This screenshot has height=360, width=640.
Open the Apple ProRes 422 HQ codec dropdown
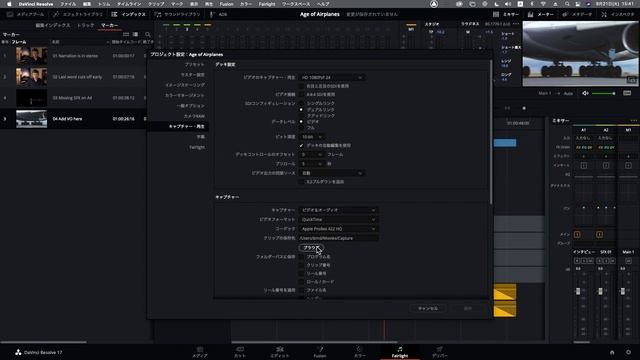pyautogui.click(x=338, y=229)
